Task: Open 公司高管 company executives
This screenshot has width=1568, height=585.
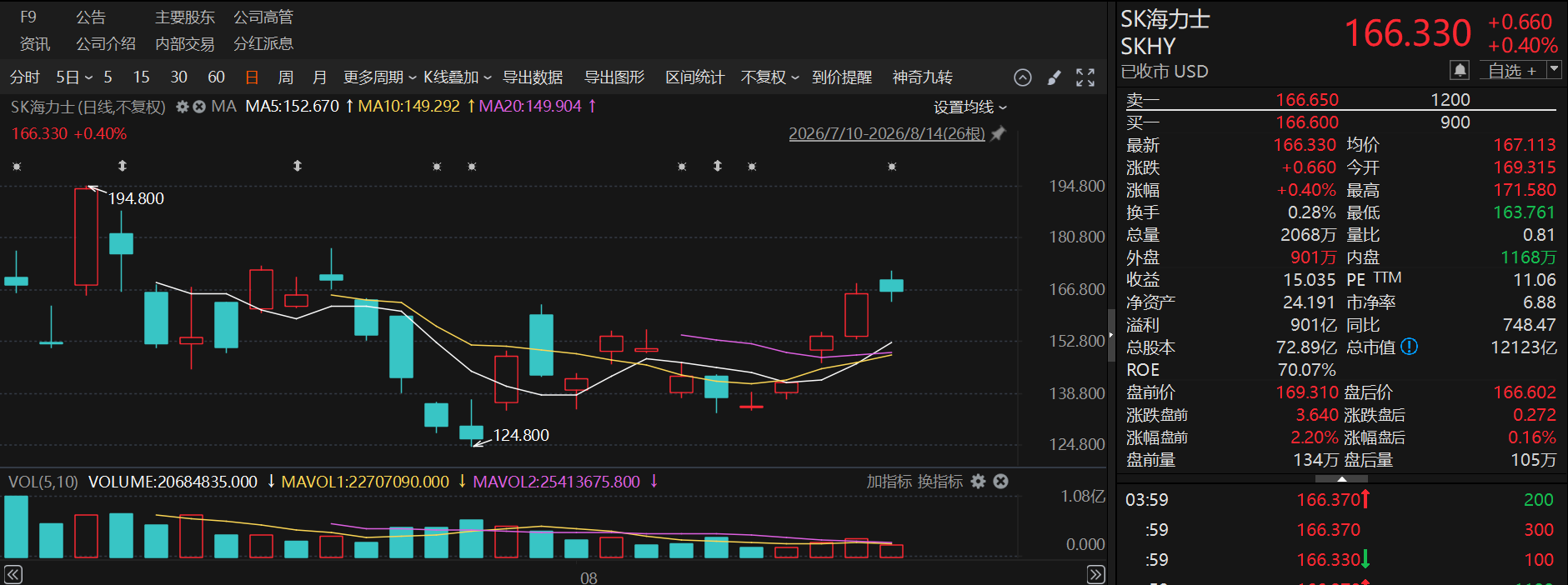Action: 263,17
